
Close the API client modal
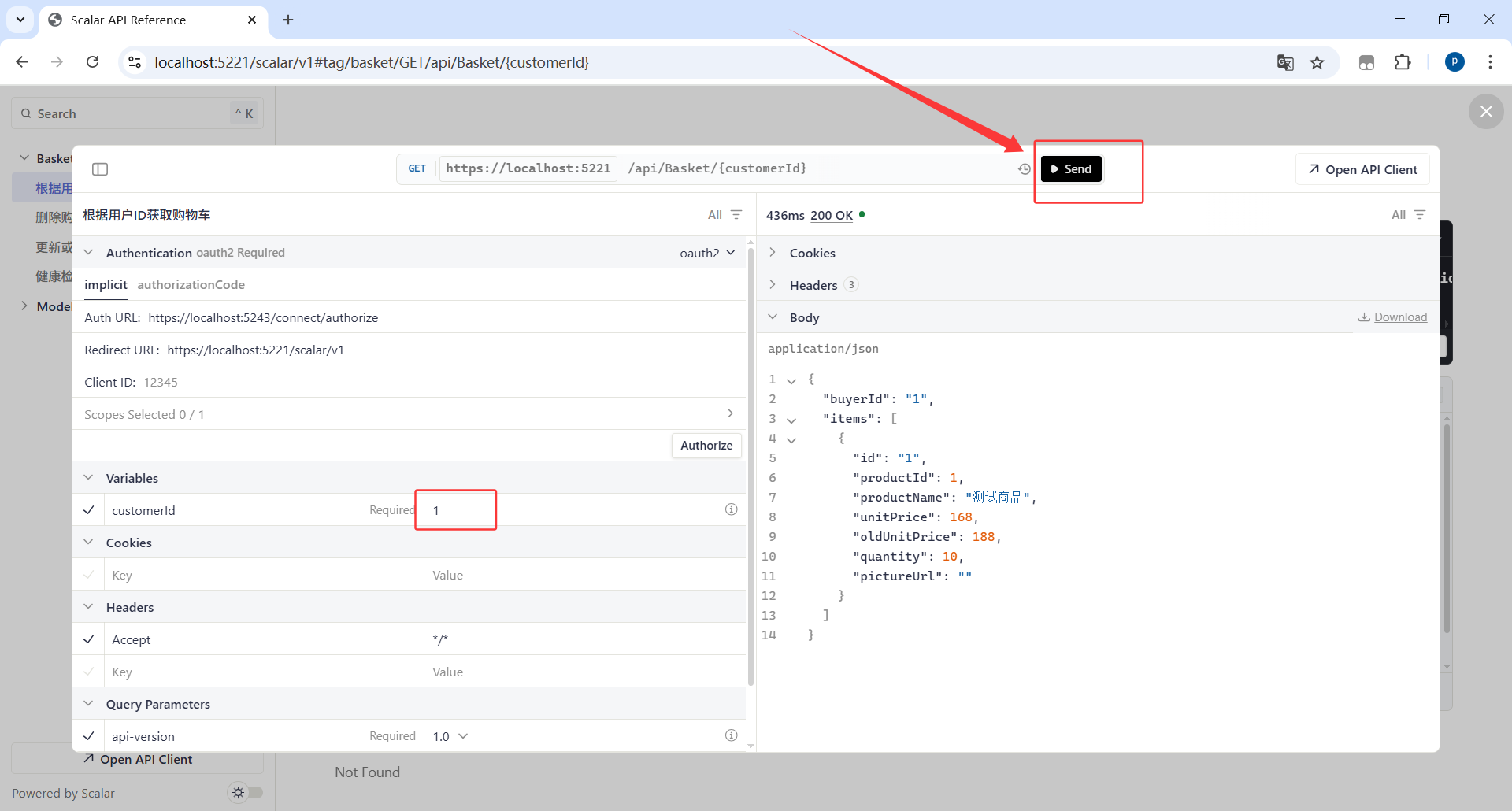[1486, 112]
